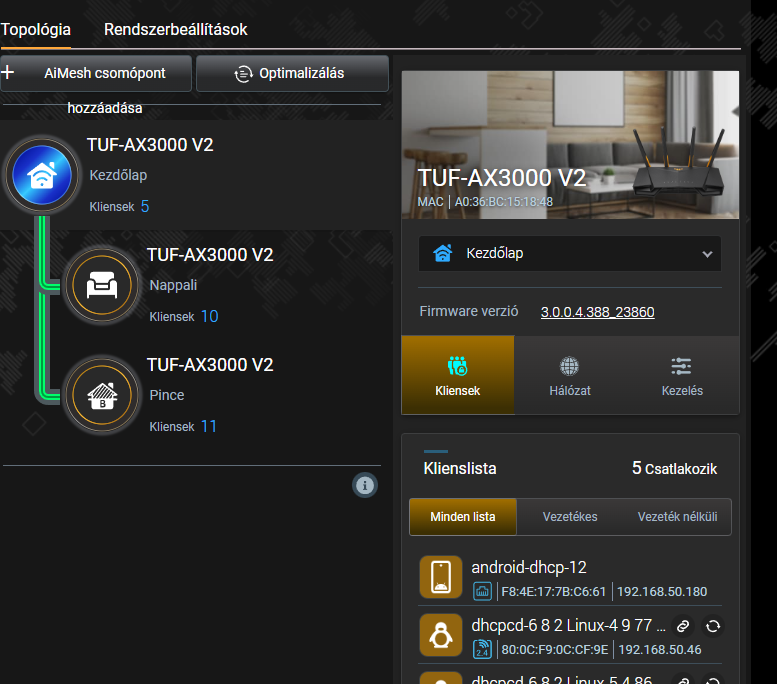Select MAC address F8:4E:17:7B:C6:61

[x=554, y=591]
